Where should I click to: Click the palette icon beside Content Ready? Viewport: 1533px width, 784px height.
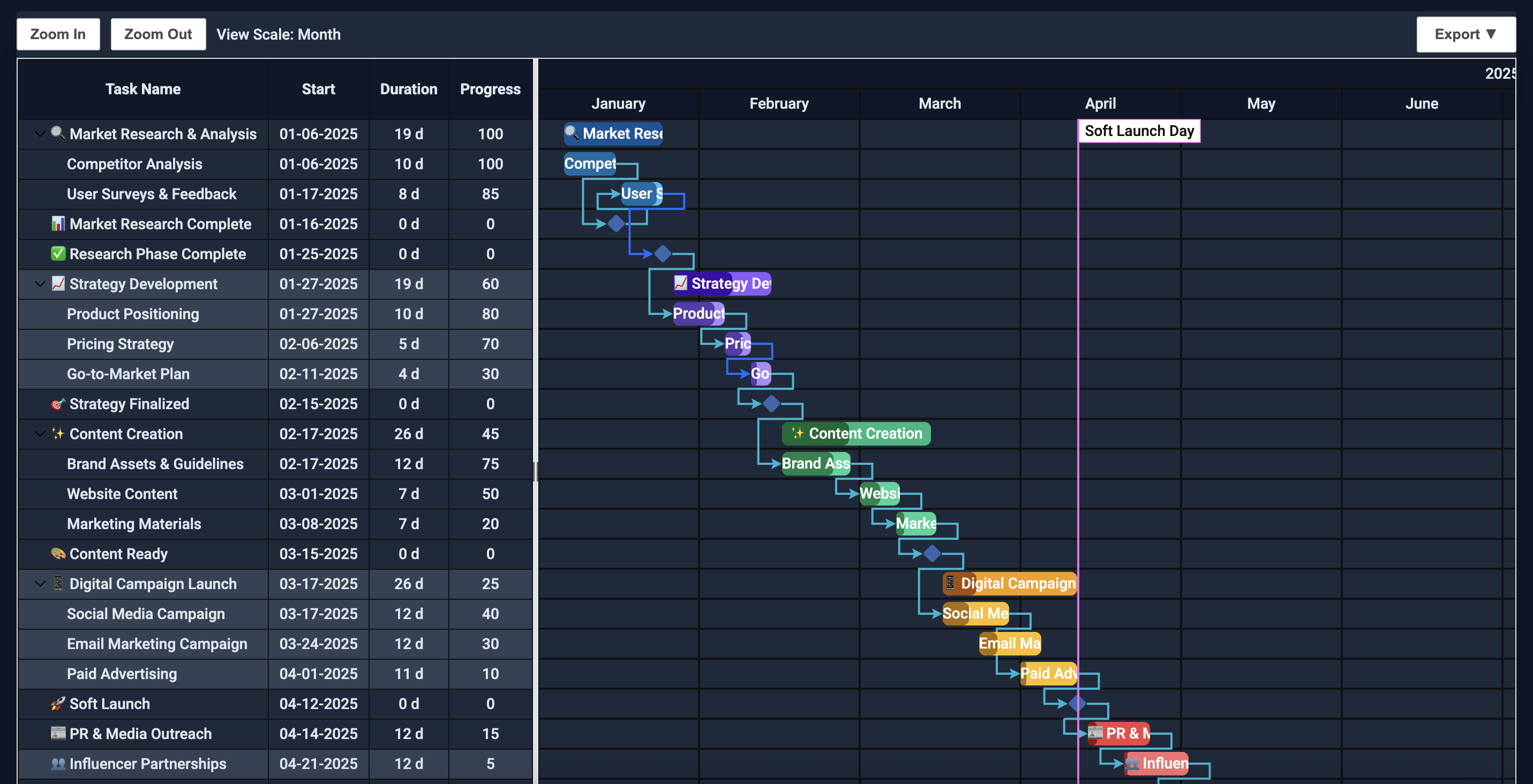click(x=57, y=554)
